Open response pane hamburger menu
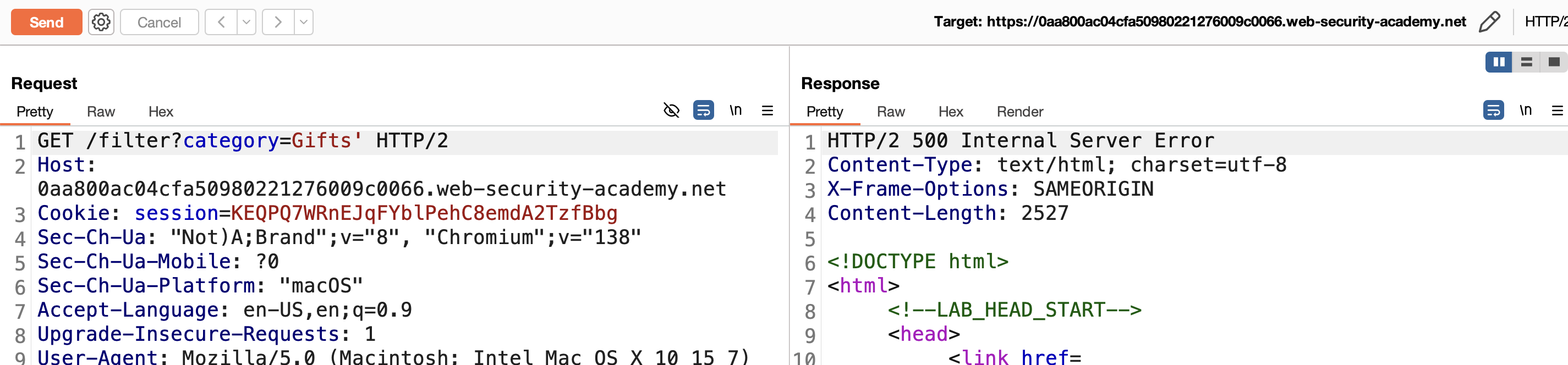 (1558, 110)
